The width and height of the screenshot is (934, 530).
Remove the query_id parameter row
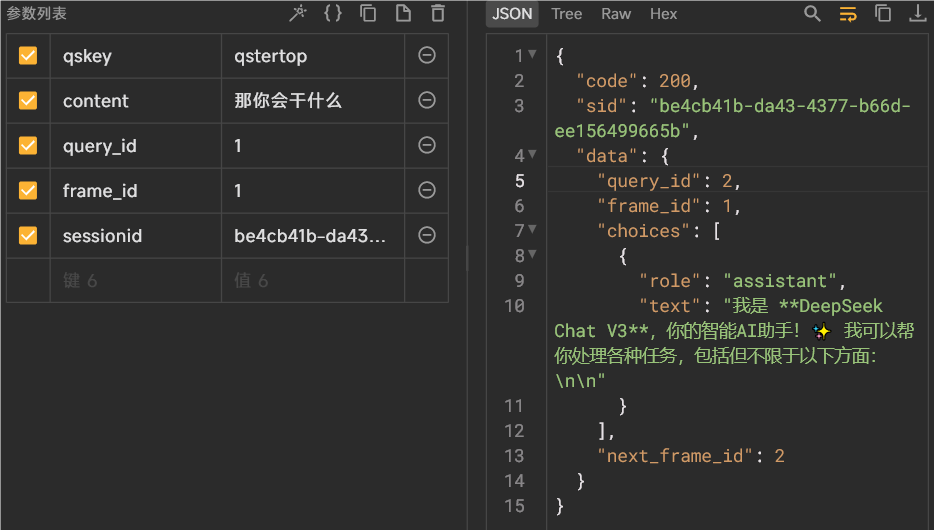[426, 145]
